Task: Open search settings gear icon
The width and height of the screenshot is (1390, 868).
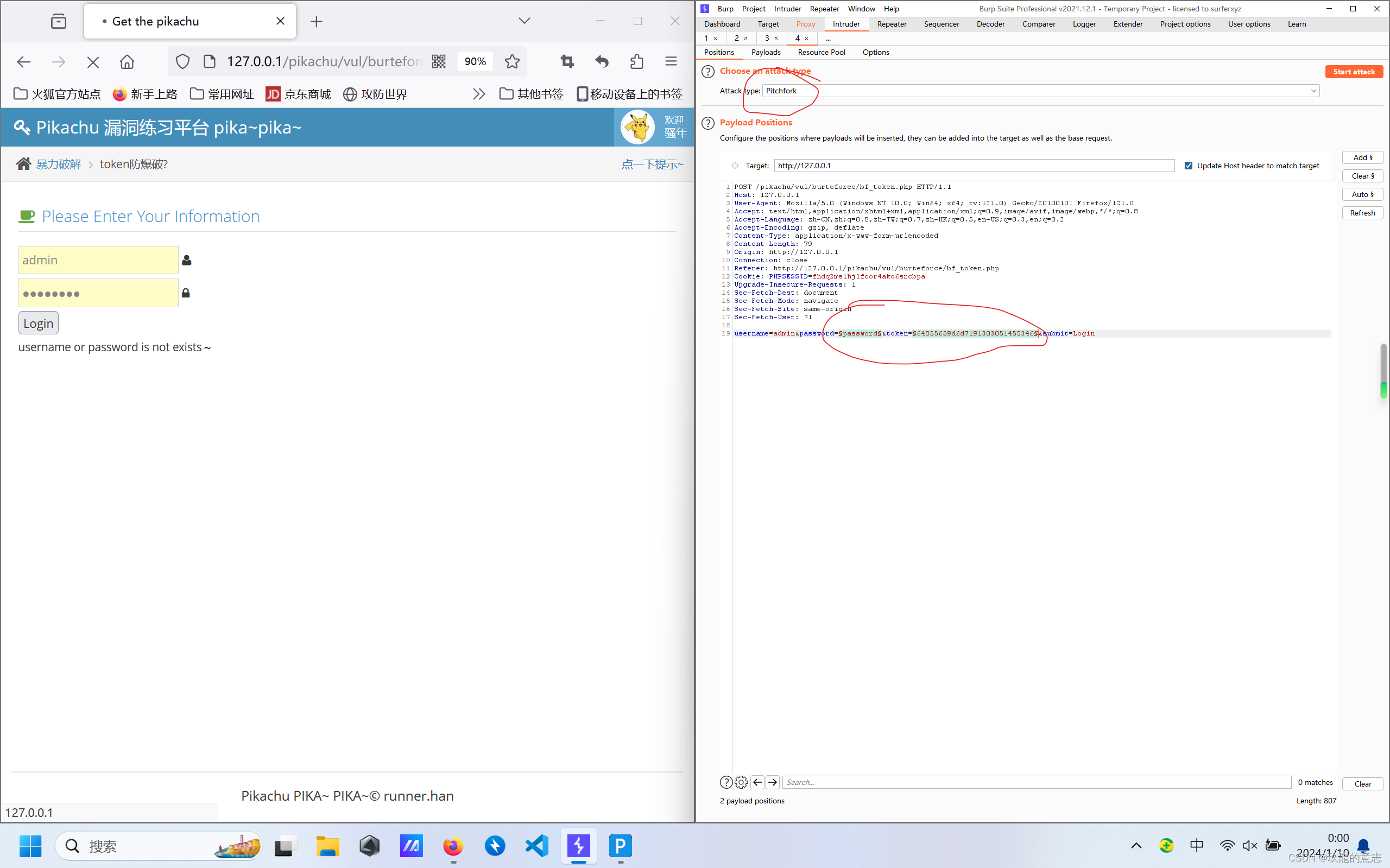Action: [x=741, y=782]
